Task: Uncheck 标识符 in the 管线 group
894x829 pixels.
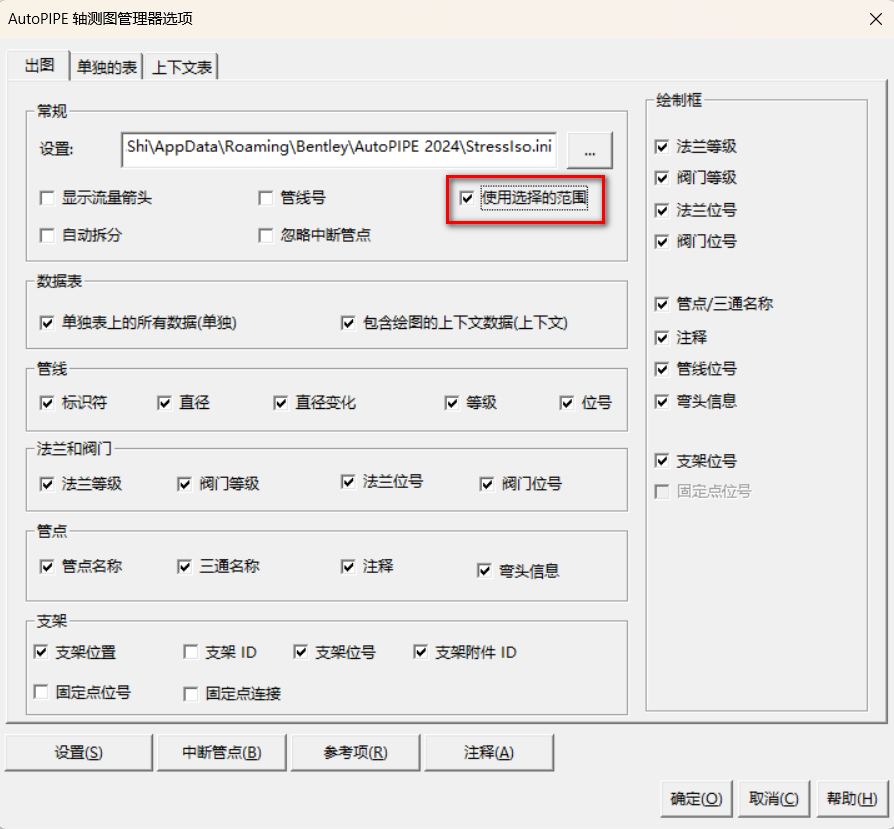Action: tap(47, 403)
